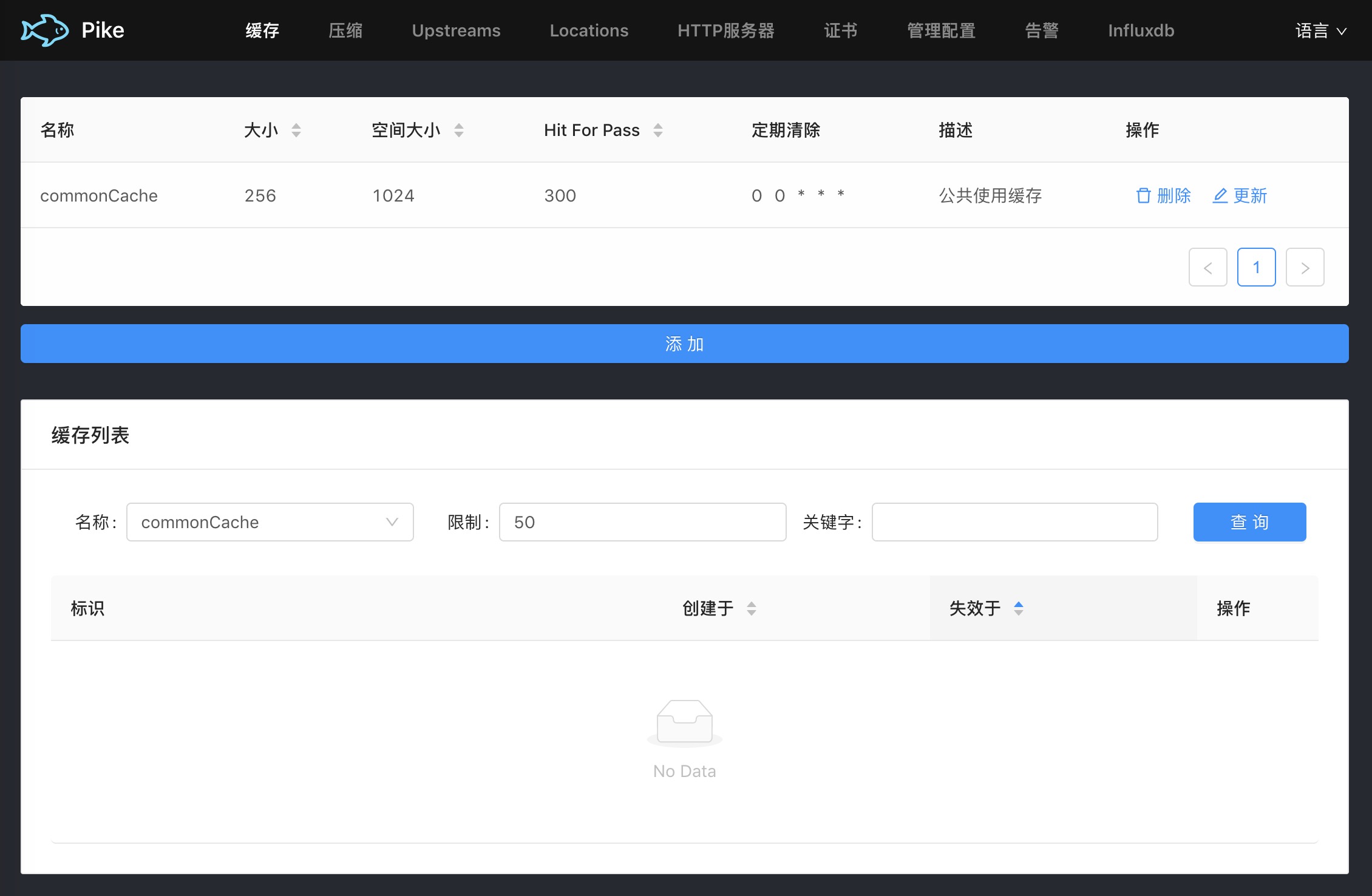Click the 查询 query button

click(1249, 521)
